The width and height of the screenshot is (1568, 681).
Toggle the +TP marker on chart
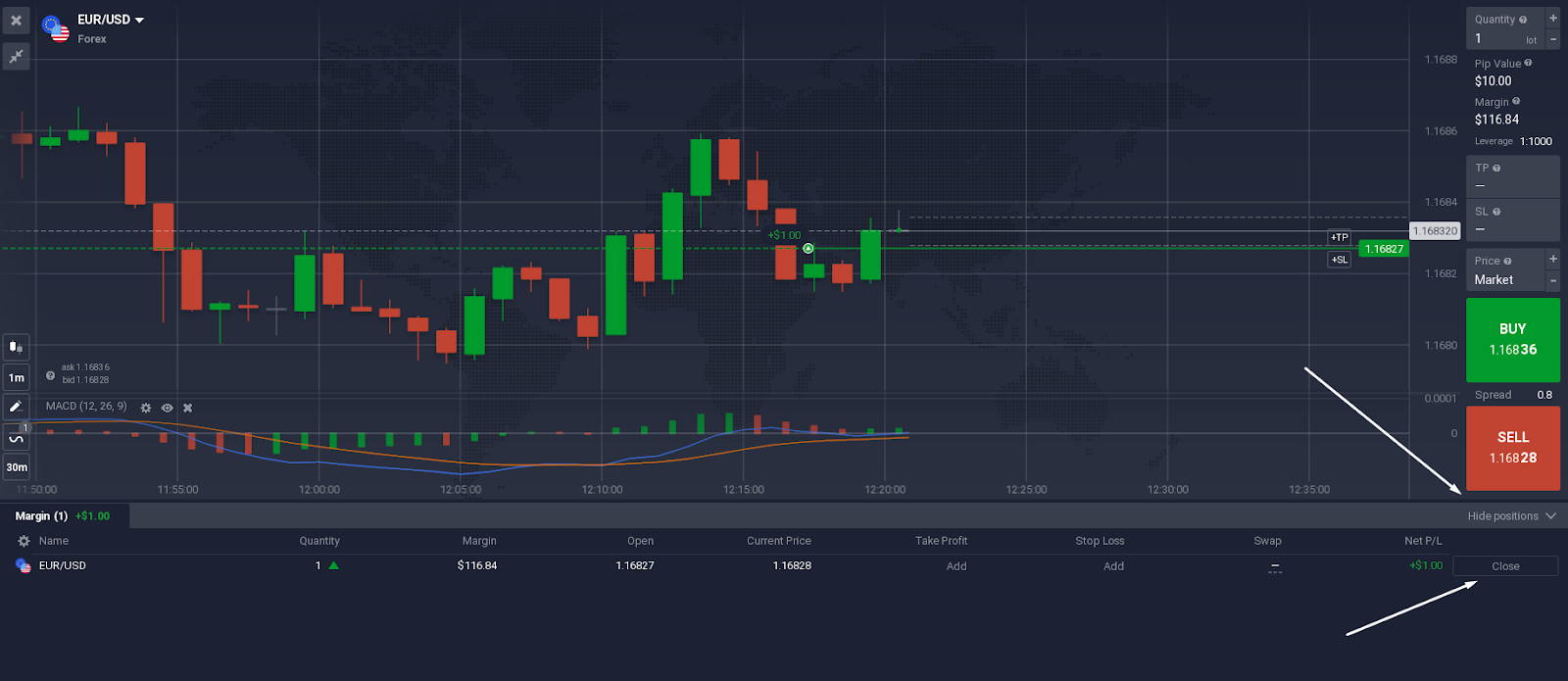tap(1339, 237)
